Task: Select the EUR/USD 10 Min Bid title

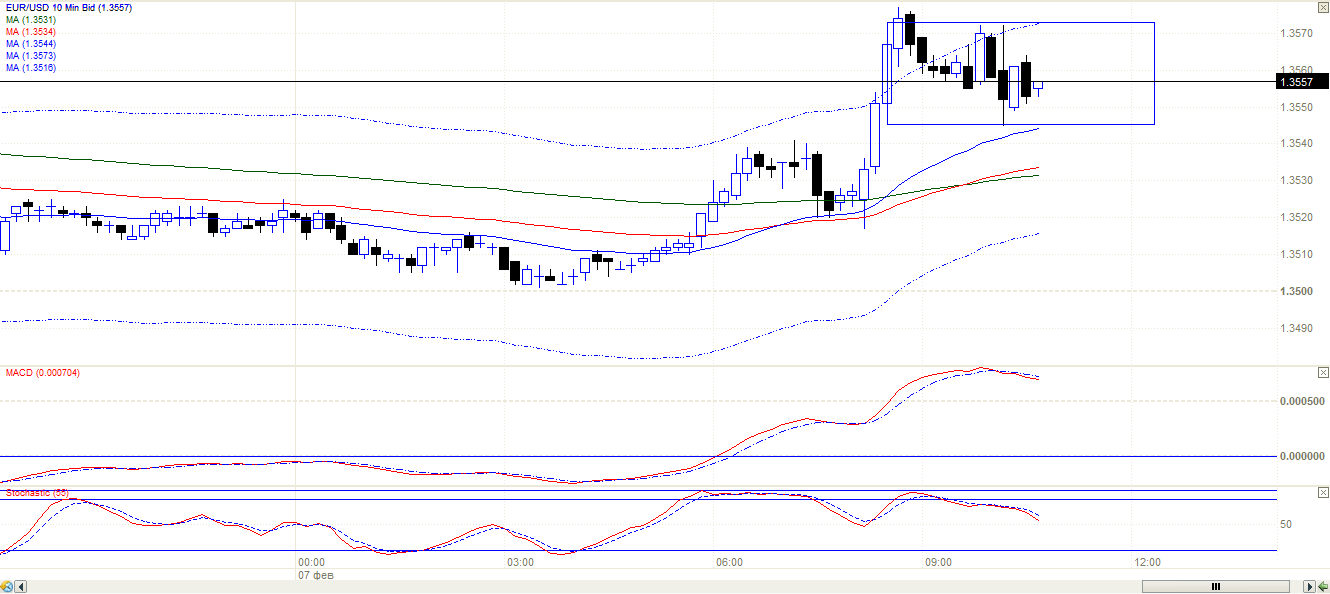Action: pos(68,8)
